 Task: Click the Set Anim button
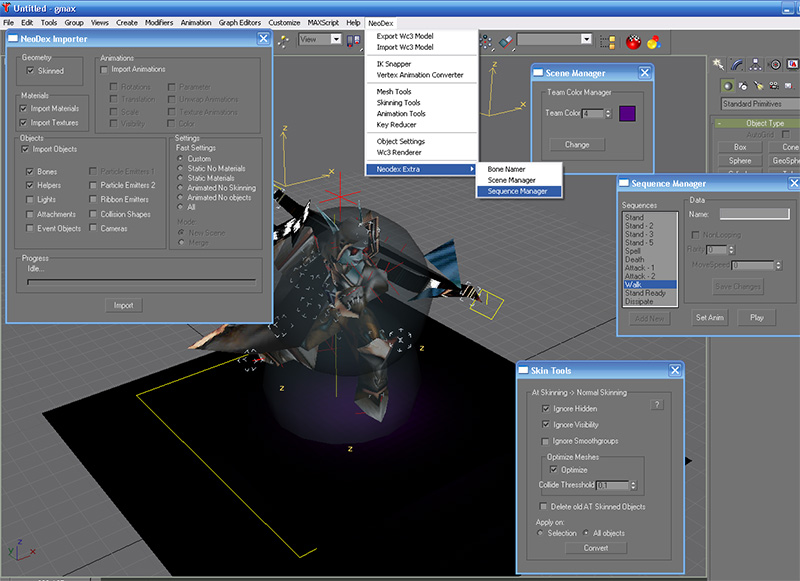coord(710,317)
